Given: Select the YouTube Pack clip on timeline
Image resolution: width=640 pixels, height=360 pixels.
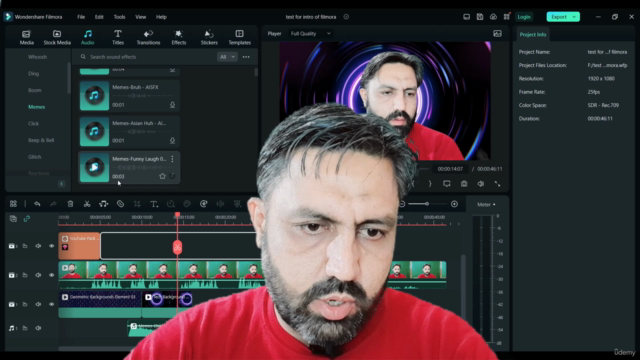Looking at the screenshot, I should pos(79,246).
